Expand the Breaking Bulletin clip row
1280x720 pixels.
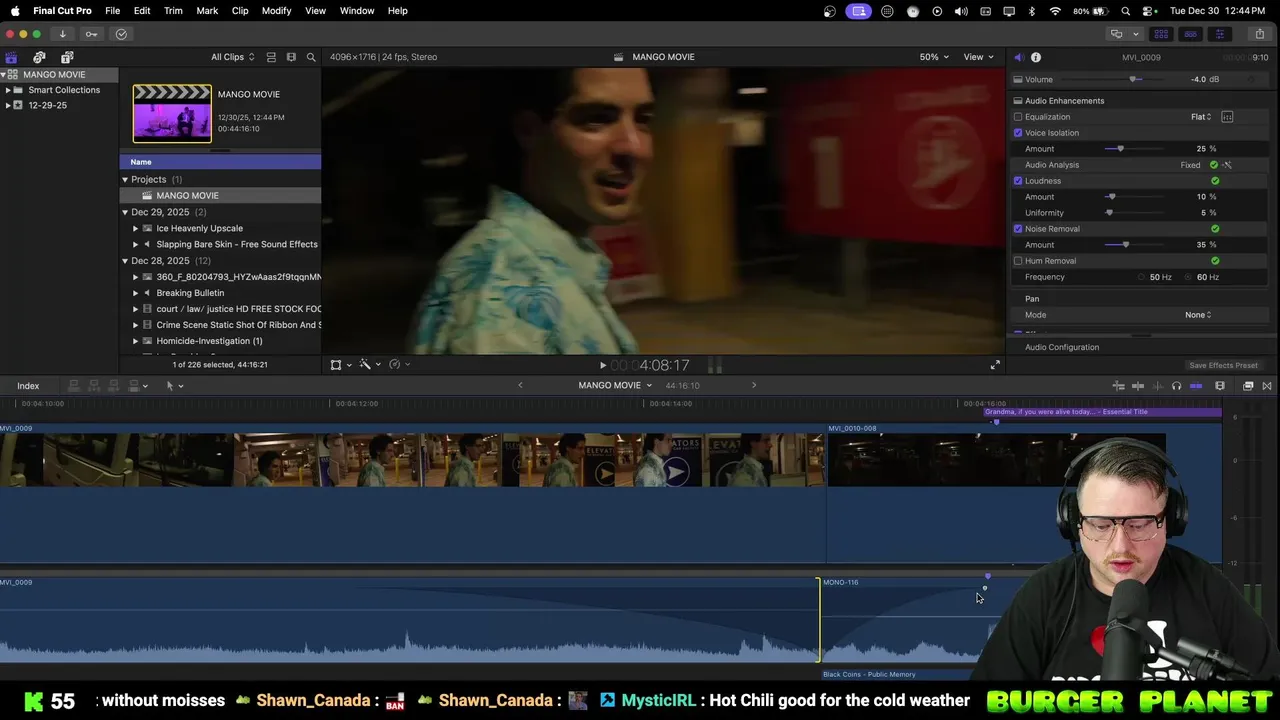point(136,293)
